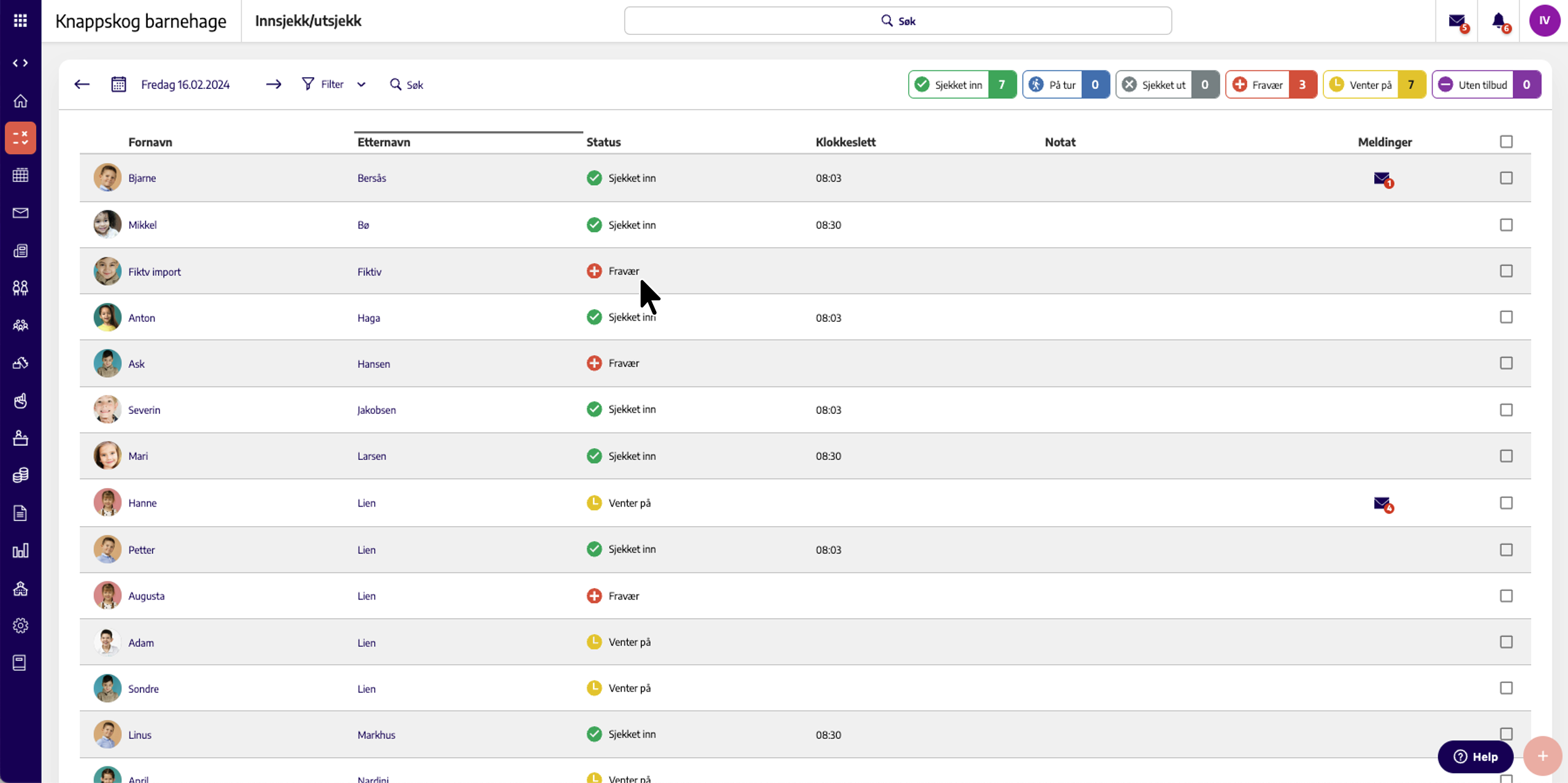Select checkbox for Augusta Lien
The image size is (1568, 783).
pos(1506,596)
